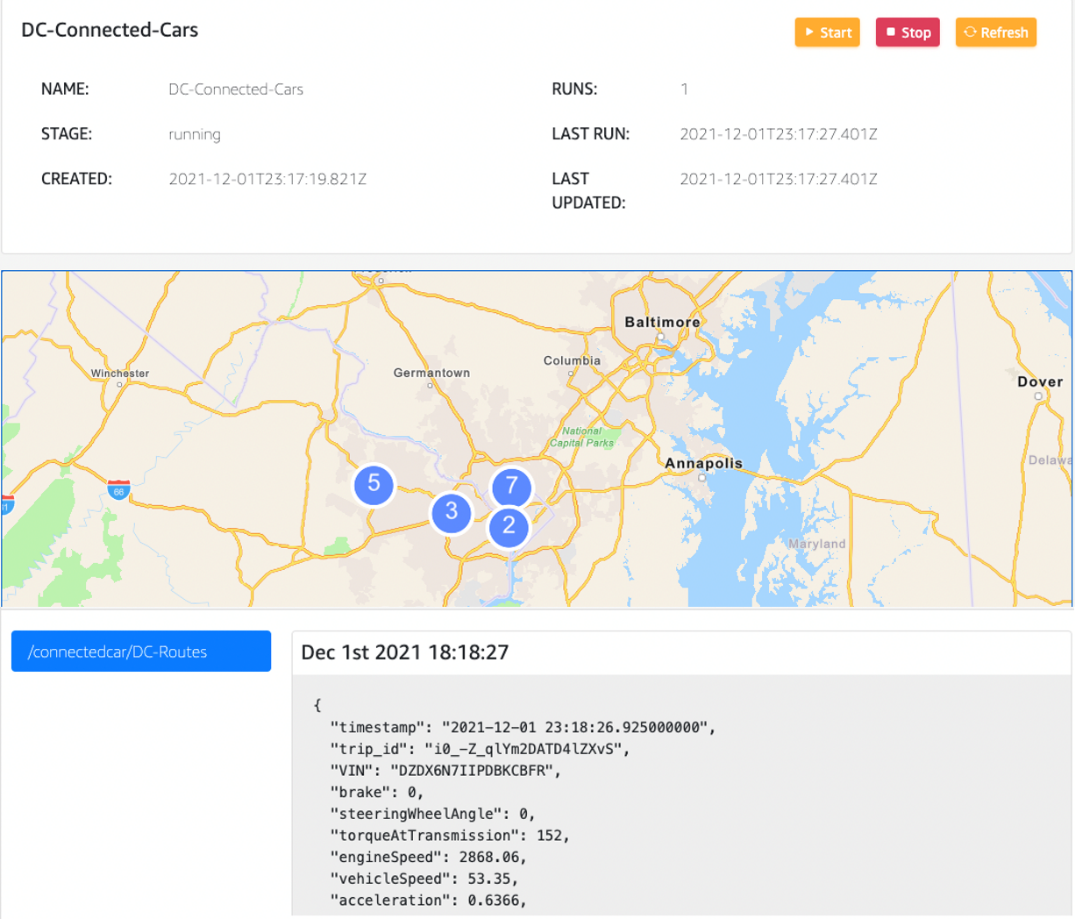Click the "timestamp" line in JSON
The image size is (1075, 919).
coord(522,727)
